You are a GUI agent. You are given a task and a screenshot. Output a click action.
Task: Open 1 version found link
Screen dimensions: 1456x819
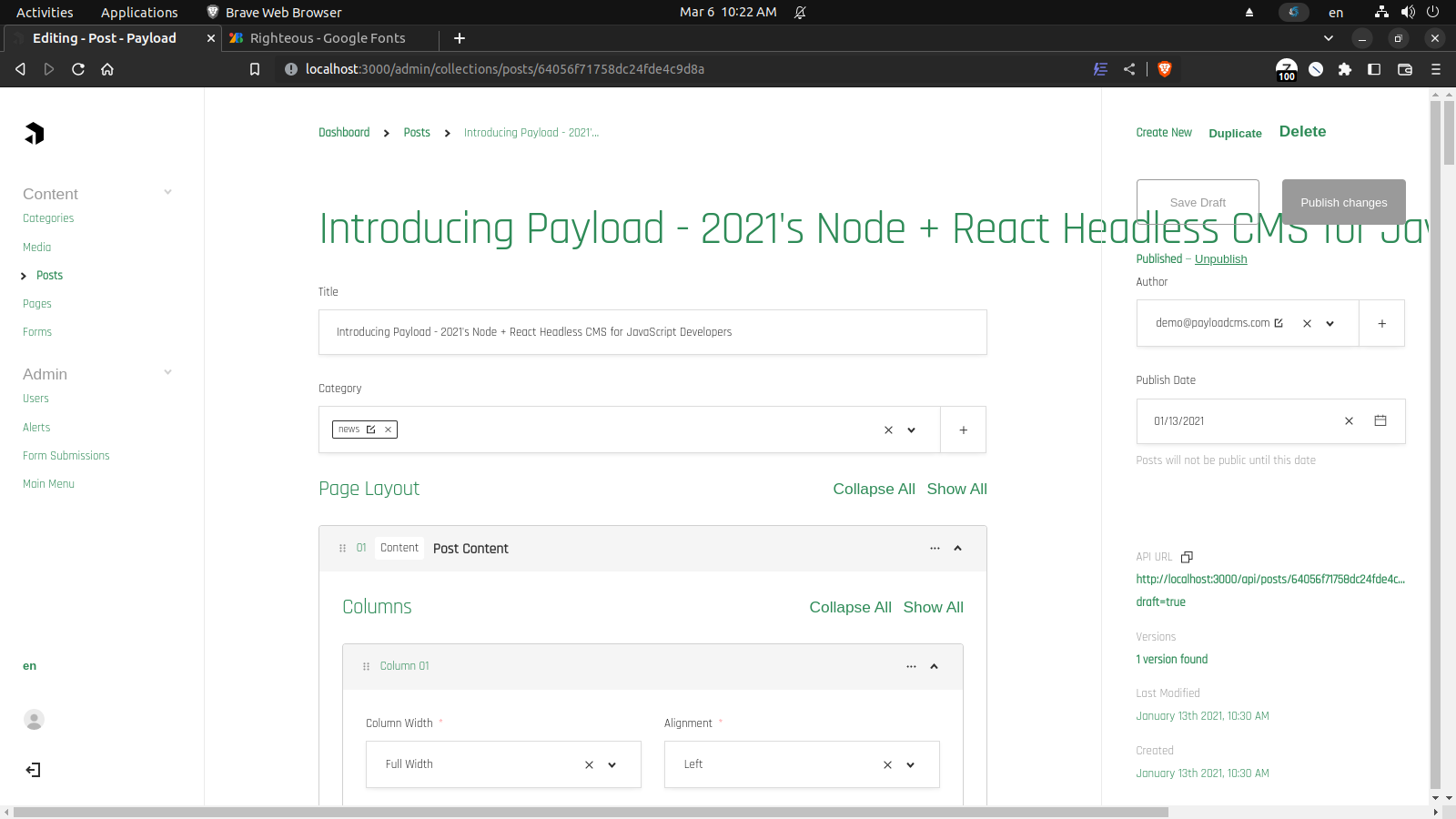pos(1172,660)
